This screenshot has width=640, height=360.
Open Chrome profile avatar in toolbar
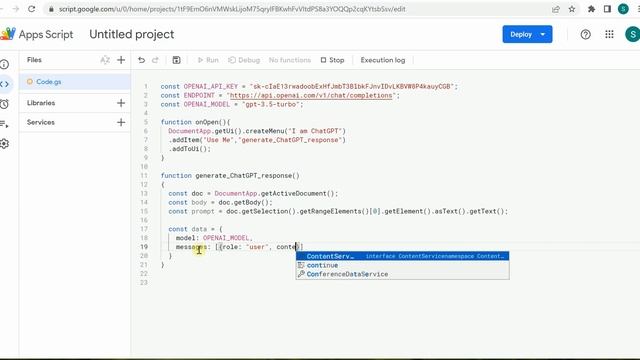623,9
